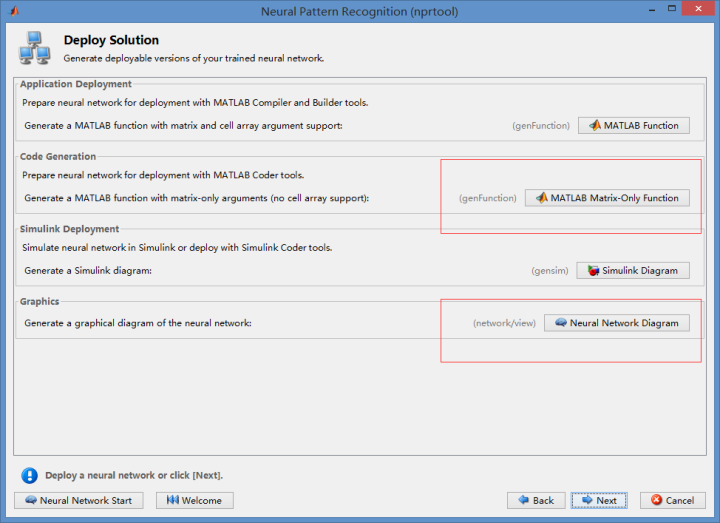
Task: Click 'Simulate neural network in Simulink' description
Action: 177,248
